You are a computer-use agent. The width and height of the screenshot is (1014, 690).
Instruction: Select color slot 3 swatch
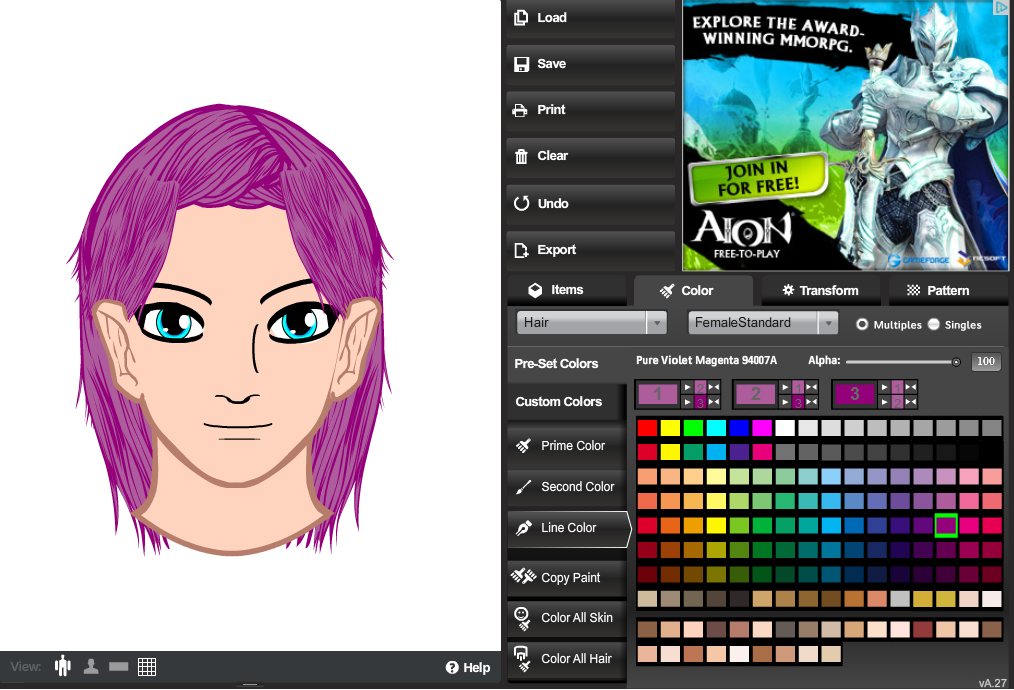(854, 394)
